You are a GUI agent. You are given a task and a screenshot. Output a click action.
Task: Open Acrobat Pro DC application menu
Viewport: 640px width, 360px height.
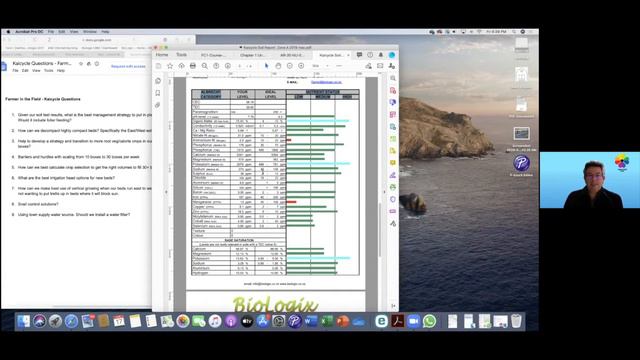[29, 31]
